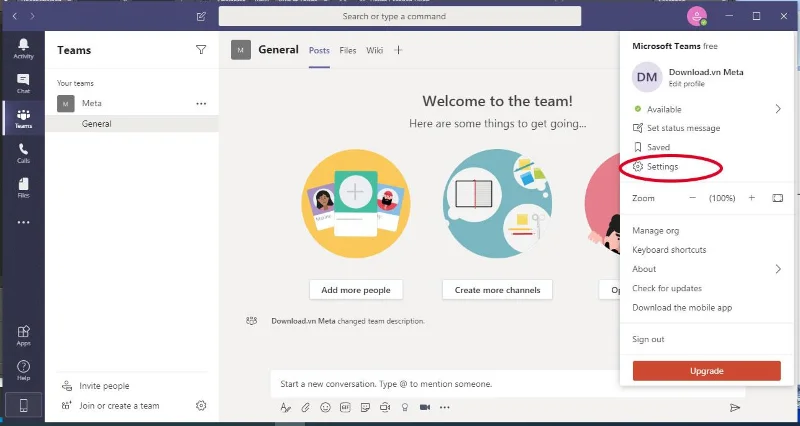This screenshot has width=800, height=426.
Task: Zoom in with the plus button
Action: click(752, 198)
